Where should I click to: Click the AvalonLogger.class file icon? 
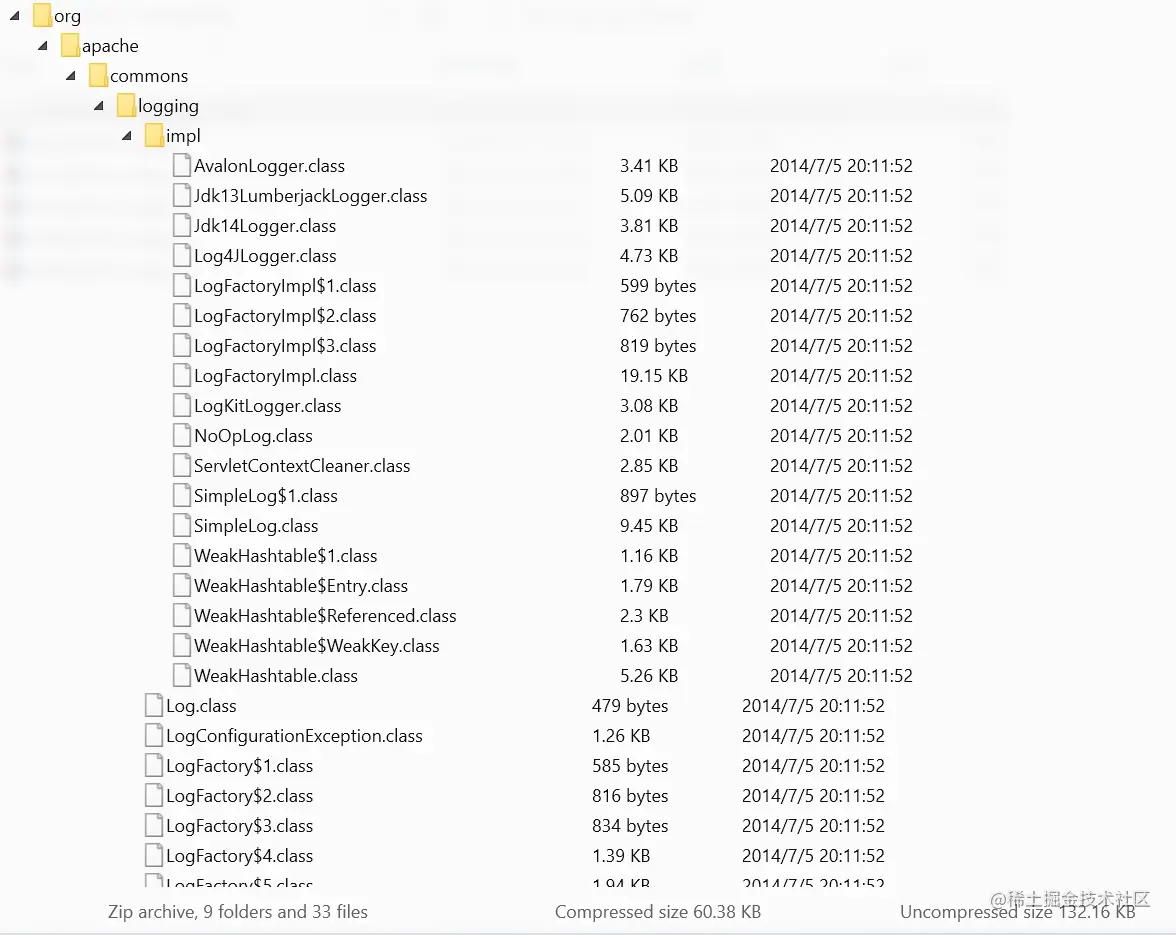point(182,166)
